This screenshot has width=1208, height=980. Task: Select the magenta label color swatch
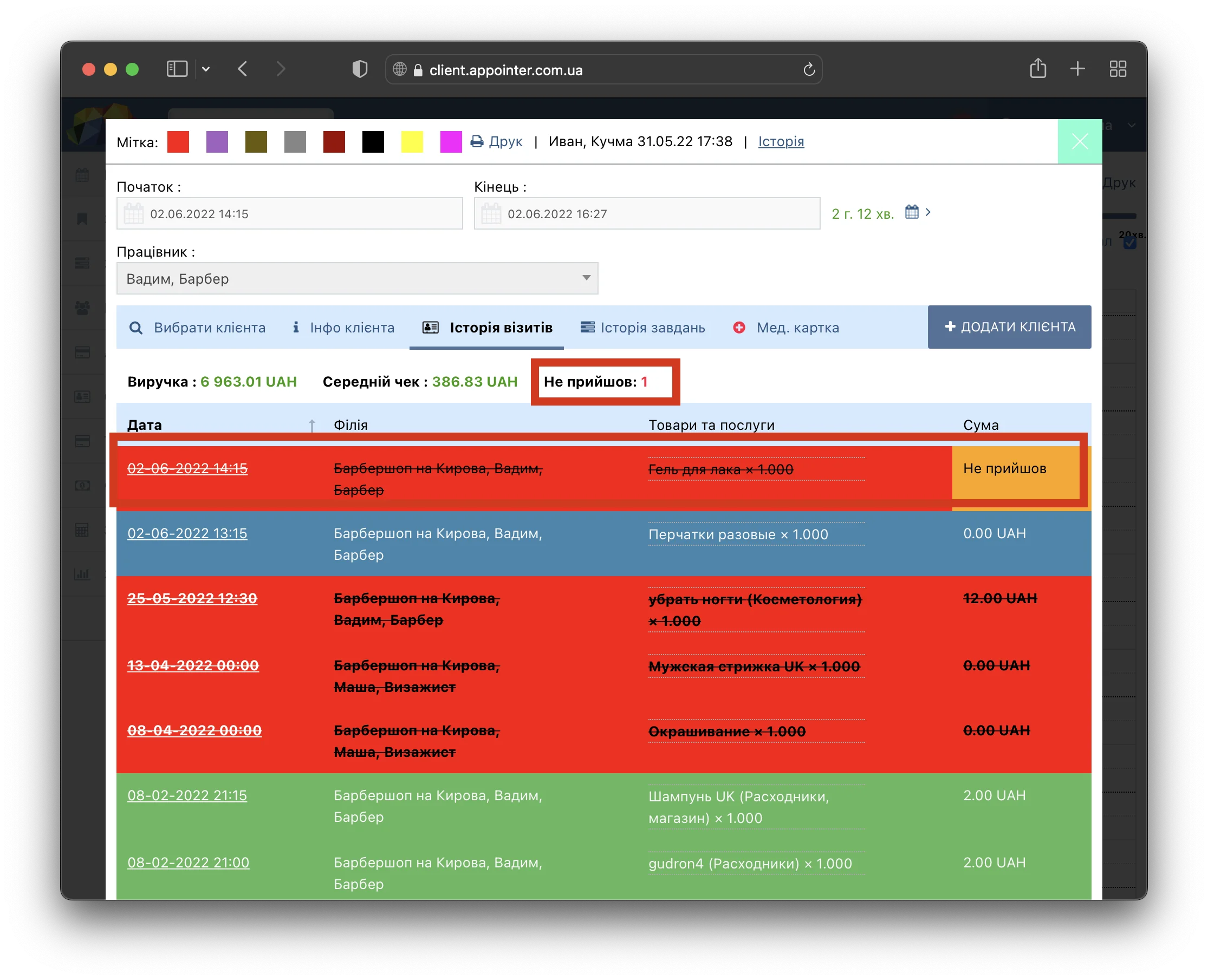tap(451, 142)
